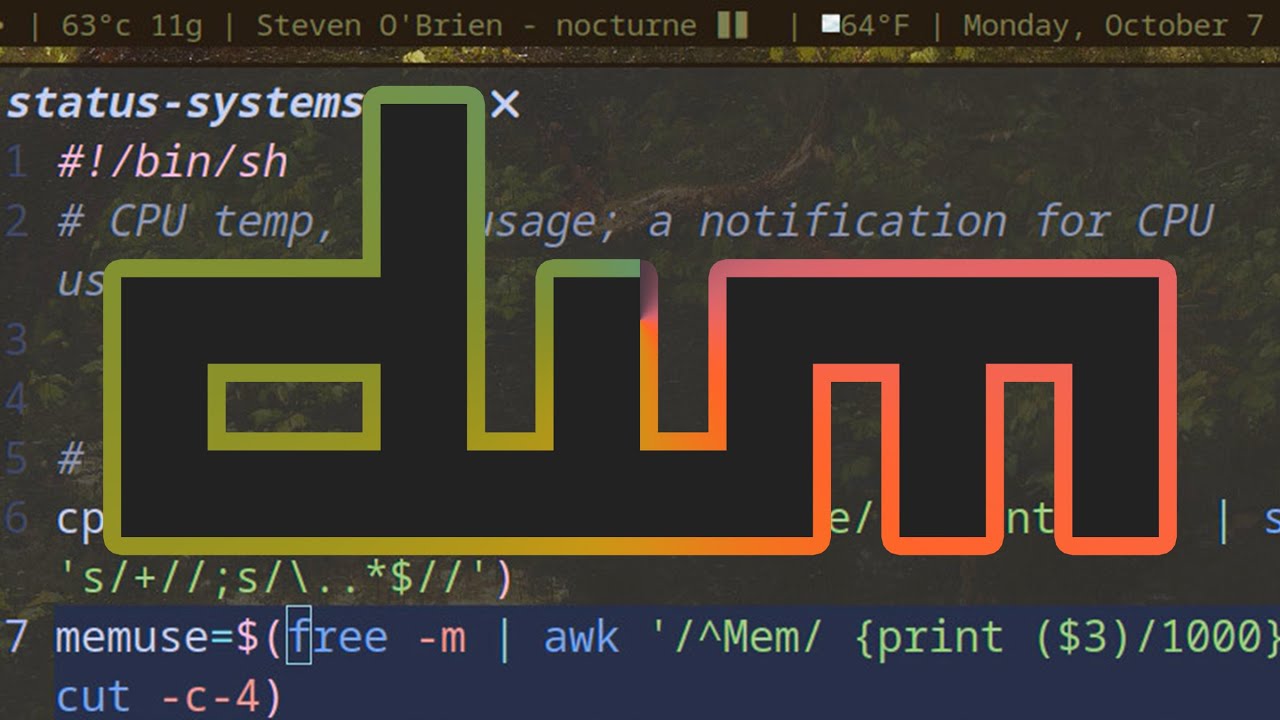Click line number 1 in the gutter
This screenshot has width=1280, height=720.
point(17,162)
